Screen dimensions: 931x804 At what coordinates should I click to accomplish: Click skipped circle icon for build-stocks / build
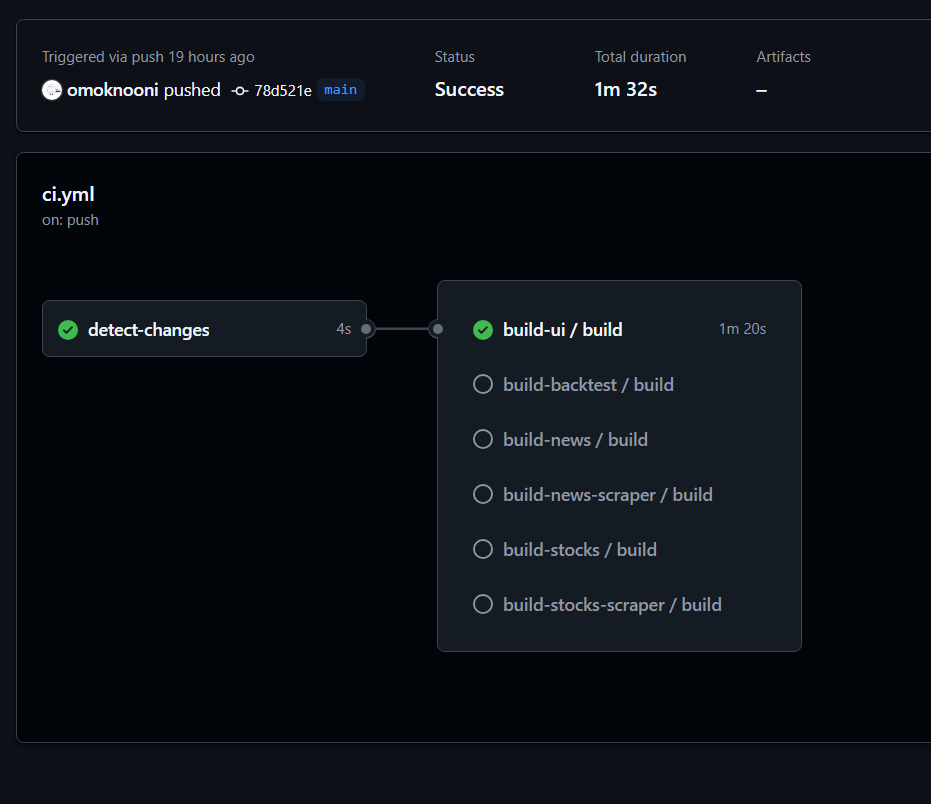tap(483, 549)
